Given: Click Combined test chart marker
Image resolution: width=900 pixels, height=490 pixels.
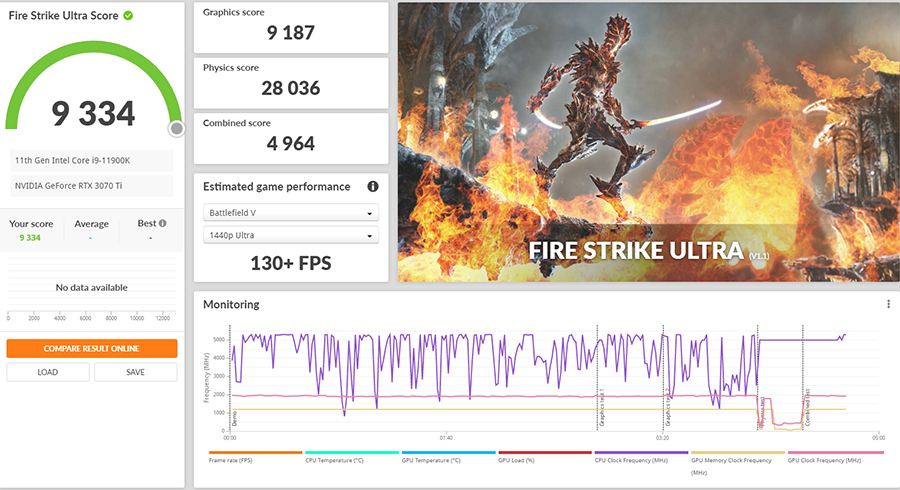Looking at the screenshot, I should click(808, 408).
